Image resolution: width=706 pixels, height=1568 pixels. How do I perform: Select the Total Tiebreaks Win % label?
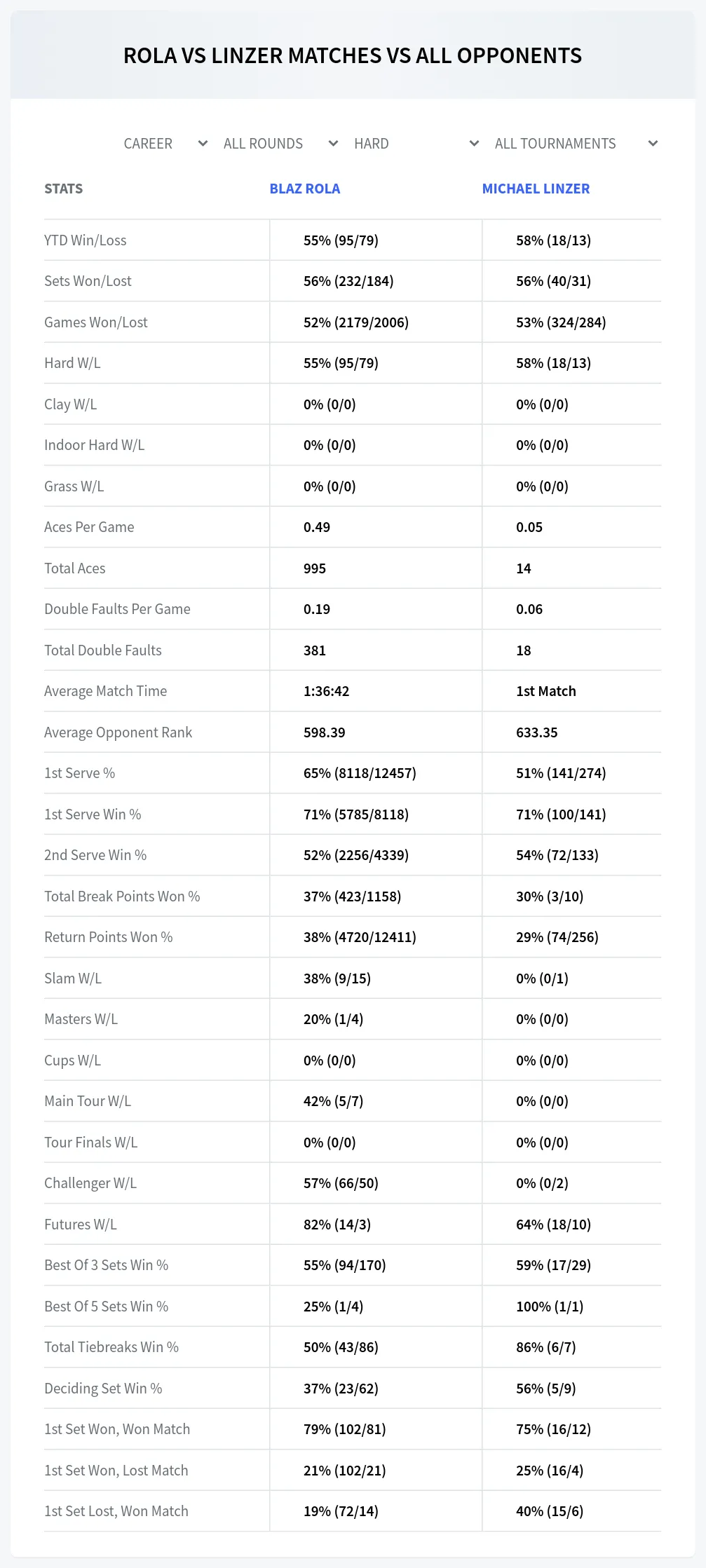[x=111, y=1347]
